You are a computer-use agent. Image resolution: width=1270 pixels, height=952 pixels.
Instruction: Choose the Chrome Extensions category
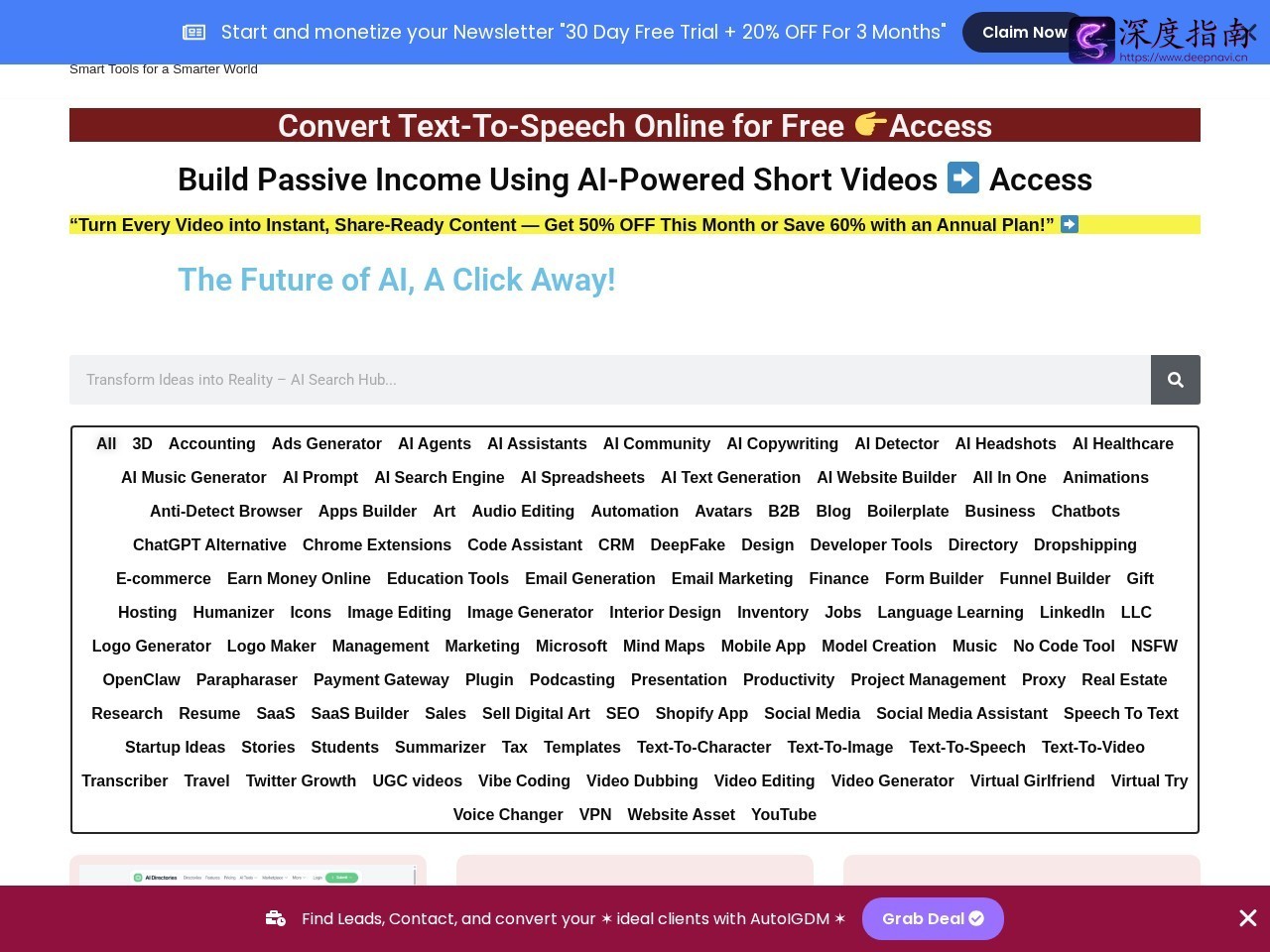tap(377, 544)
